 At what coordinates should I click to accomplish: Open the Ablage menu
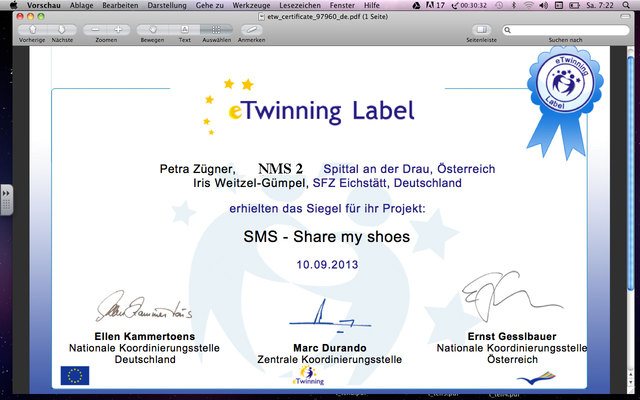81,6
